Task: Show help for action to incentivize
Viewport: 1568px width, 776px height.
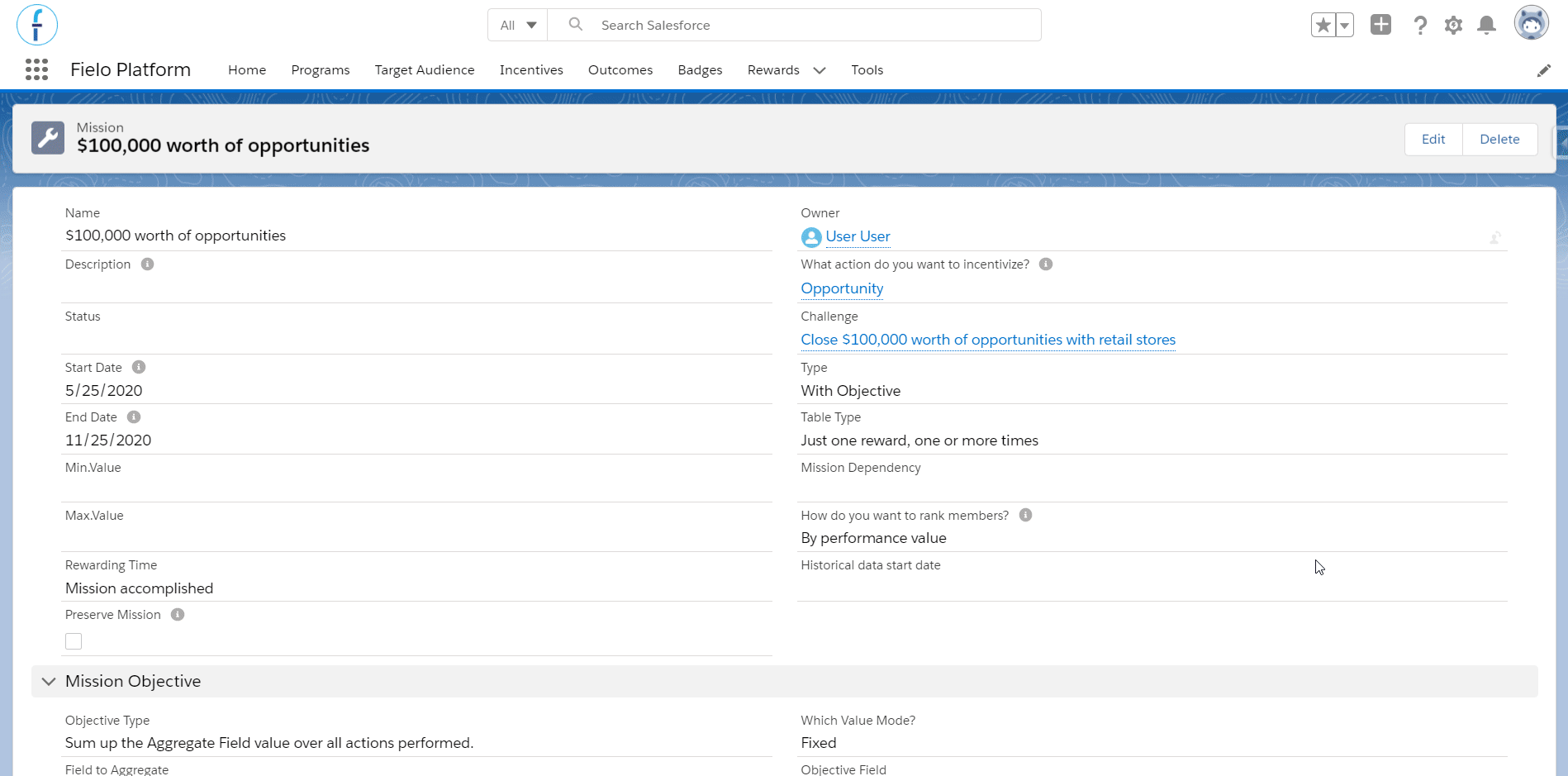Action: [x=1046, y=264]
